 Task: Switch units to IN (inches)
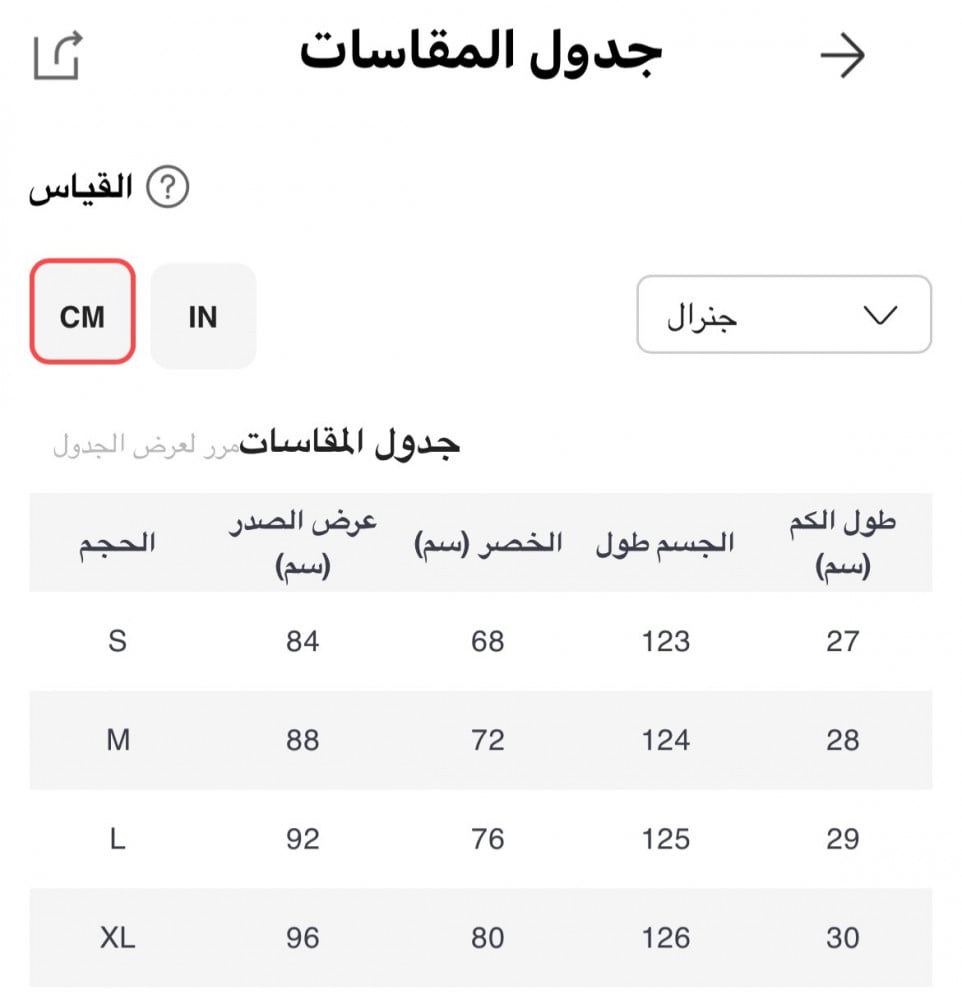pyautogui.click(x=203, y=316)
